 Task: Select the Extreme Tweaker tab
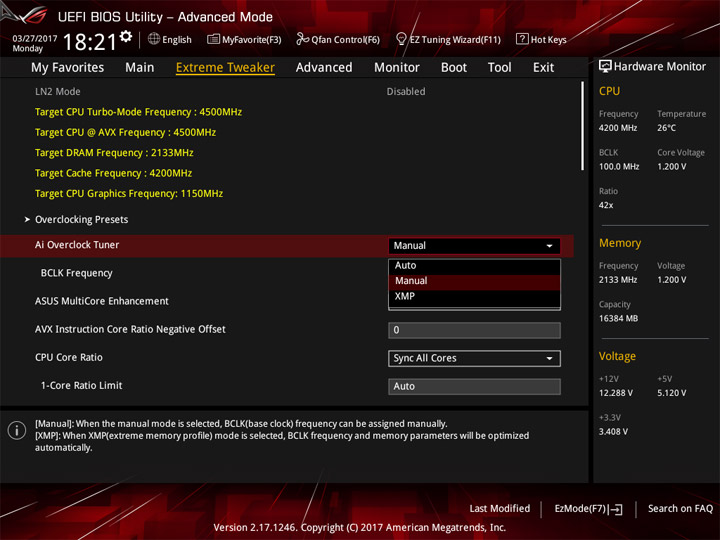click(x=225, y=68)
